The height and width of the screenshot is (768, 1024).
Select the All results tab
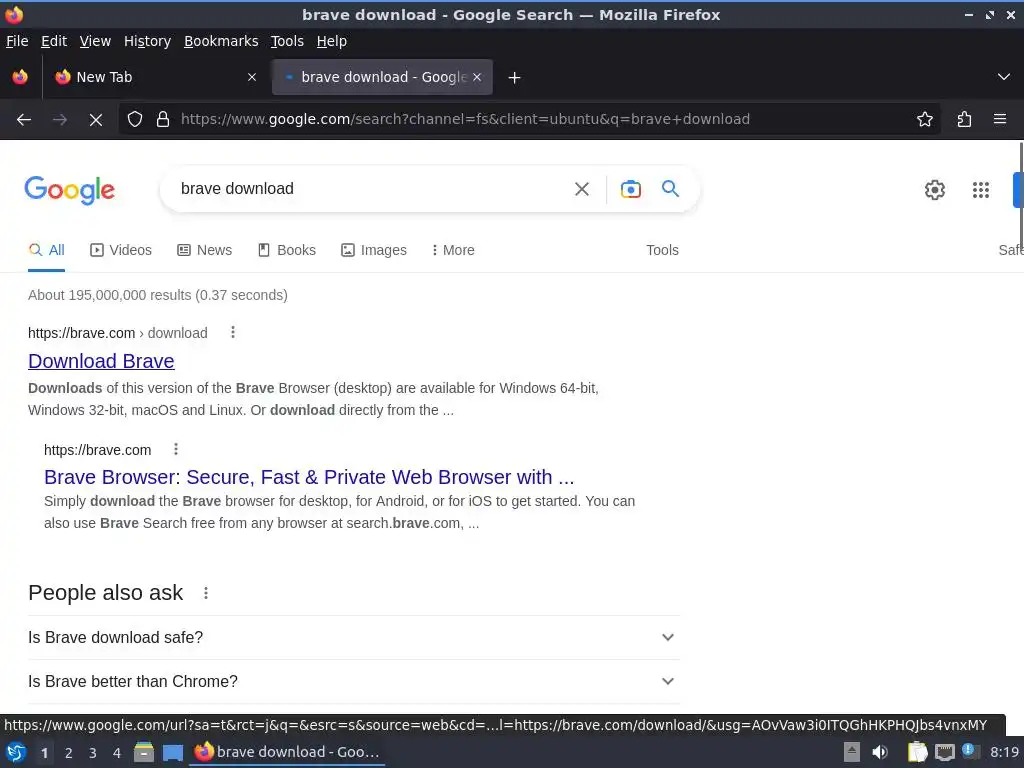pos(46,250)
